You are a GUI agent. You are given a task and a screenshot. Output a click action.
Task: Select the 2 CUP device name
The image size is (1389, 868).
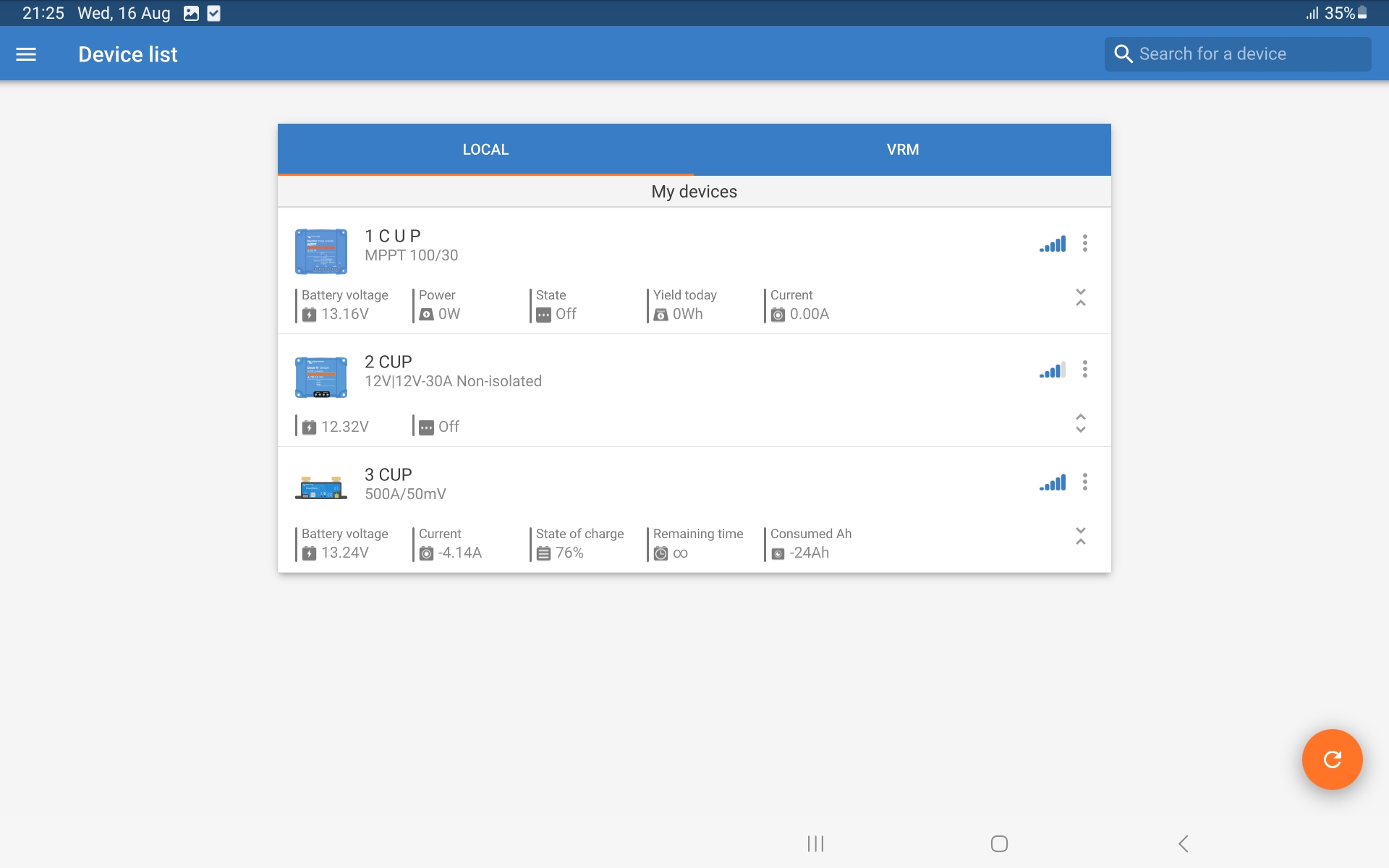point(388,362)
